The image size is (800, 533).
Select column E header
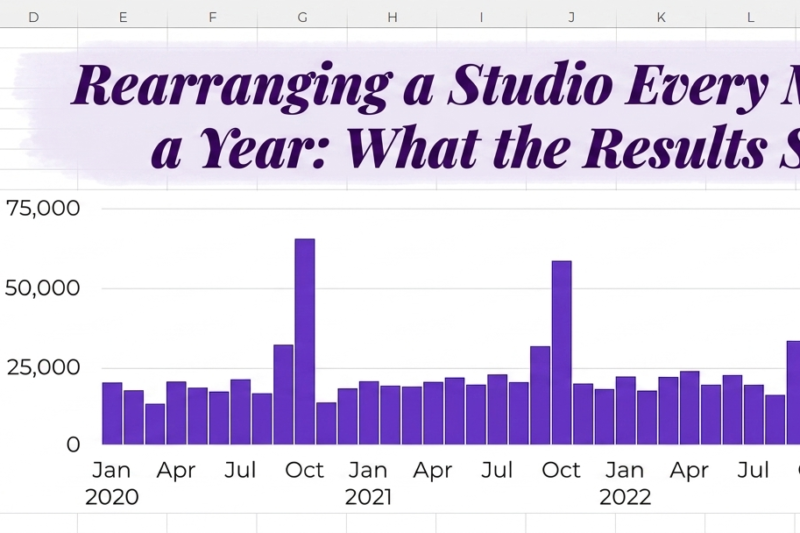coord(122,17)
